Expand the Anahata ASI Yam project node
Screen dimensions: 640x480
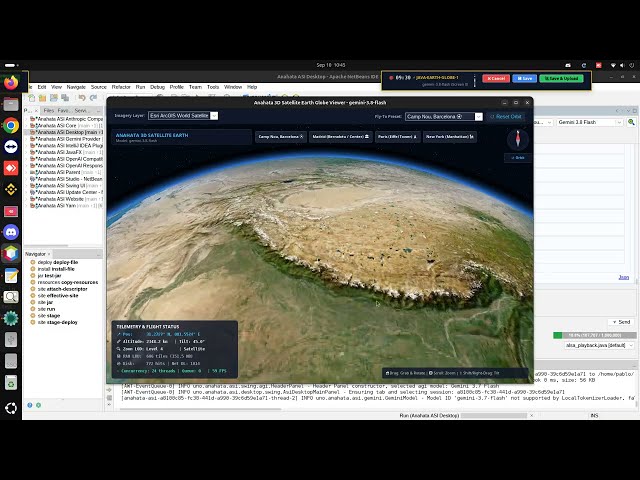point(27,206)
